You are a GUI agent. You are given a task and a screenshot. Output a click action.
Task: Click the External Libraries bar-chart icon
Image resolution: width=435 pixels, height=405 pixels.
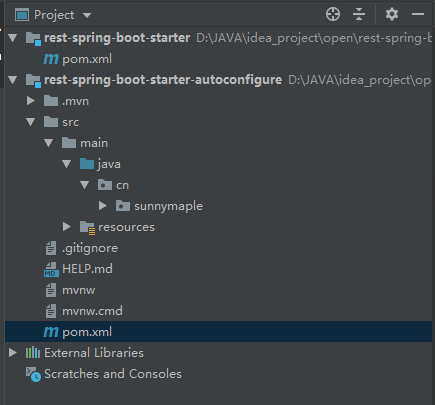33,353
